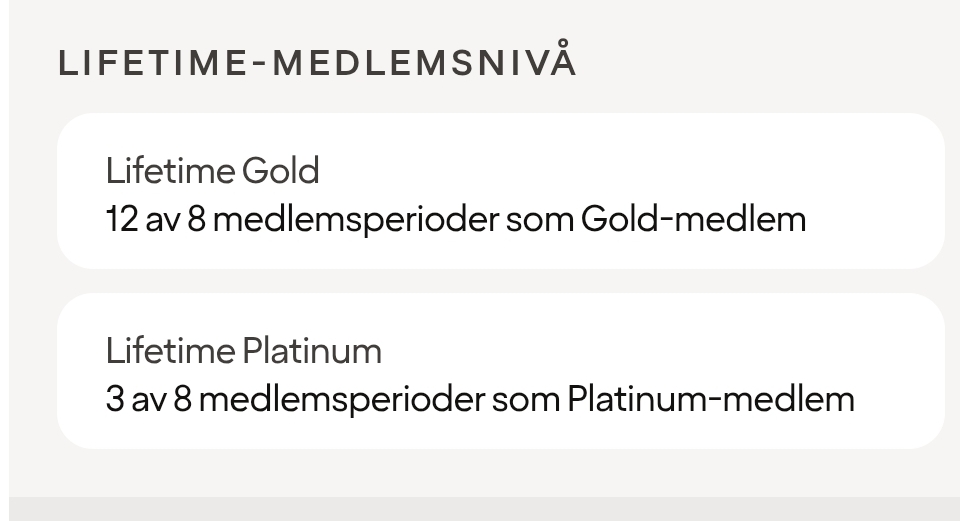
Task: Click the word 'Gold' in the Gold title
Action: pyautogui.click(x=280, y=171)
